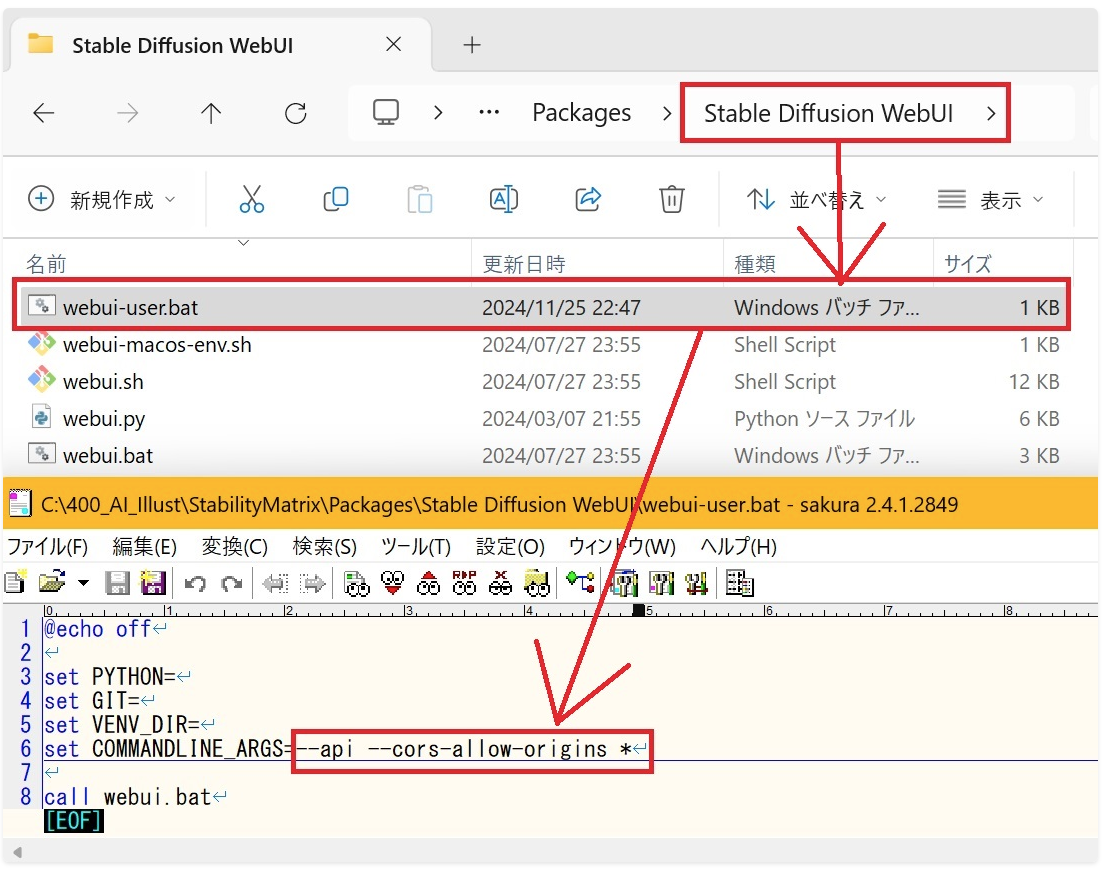Open the 設定(O) menu
Screen dimensions: 1103x871
point(510,547)
